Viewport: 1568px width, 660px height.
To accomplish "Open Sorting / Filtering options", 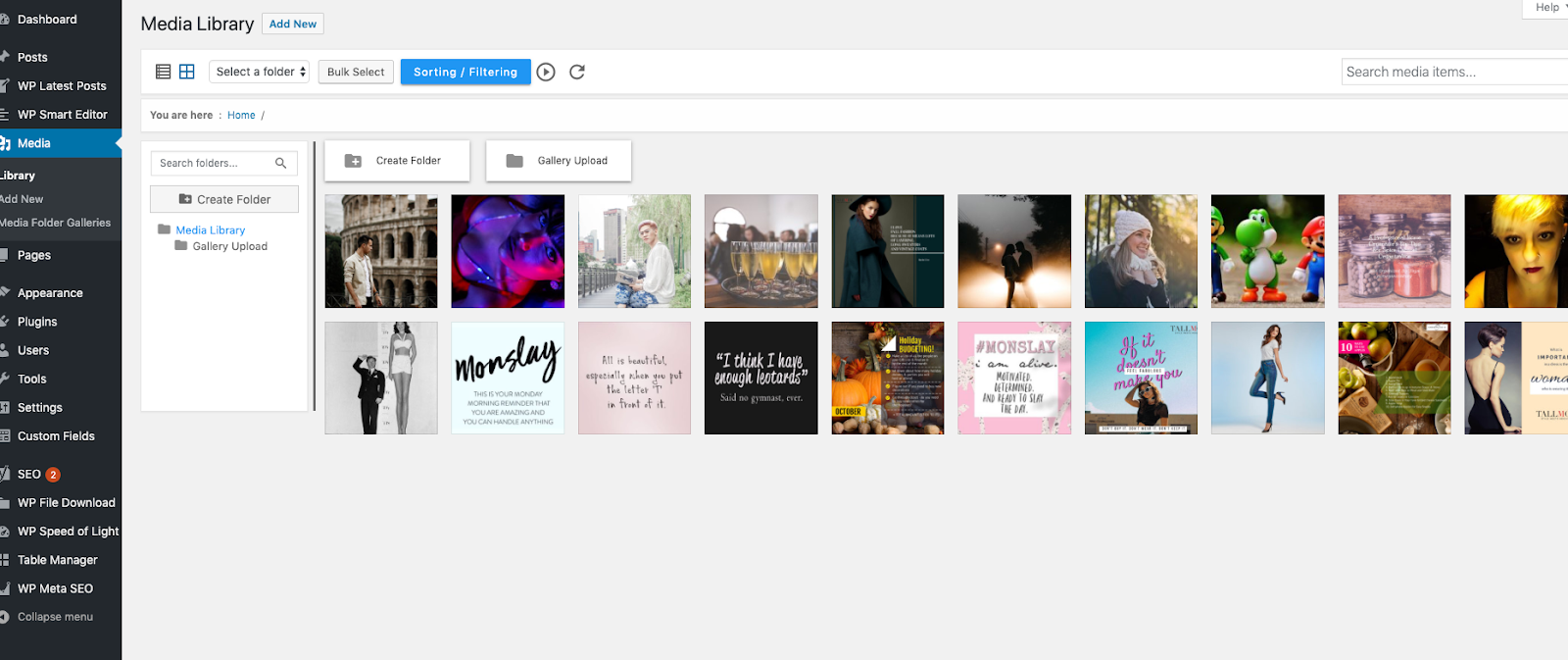I will click(465, 72).
